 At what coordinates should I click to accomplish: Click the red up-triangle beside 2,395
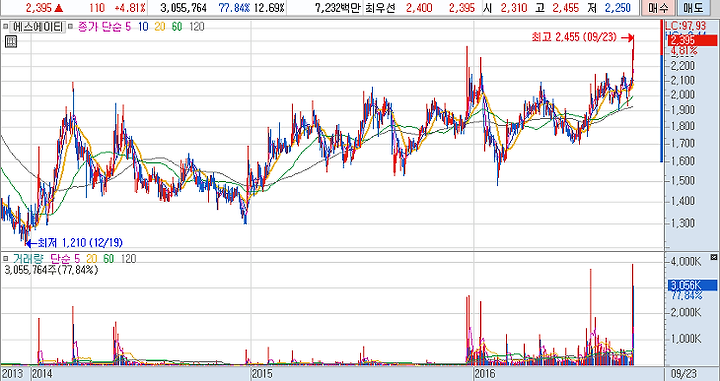click(59, 8)
